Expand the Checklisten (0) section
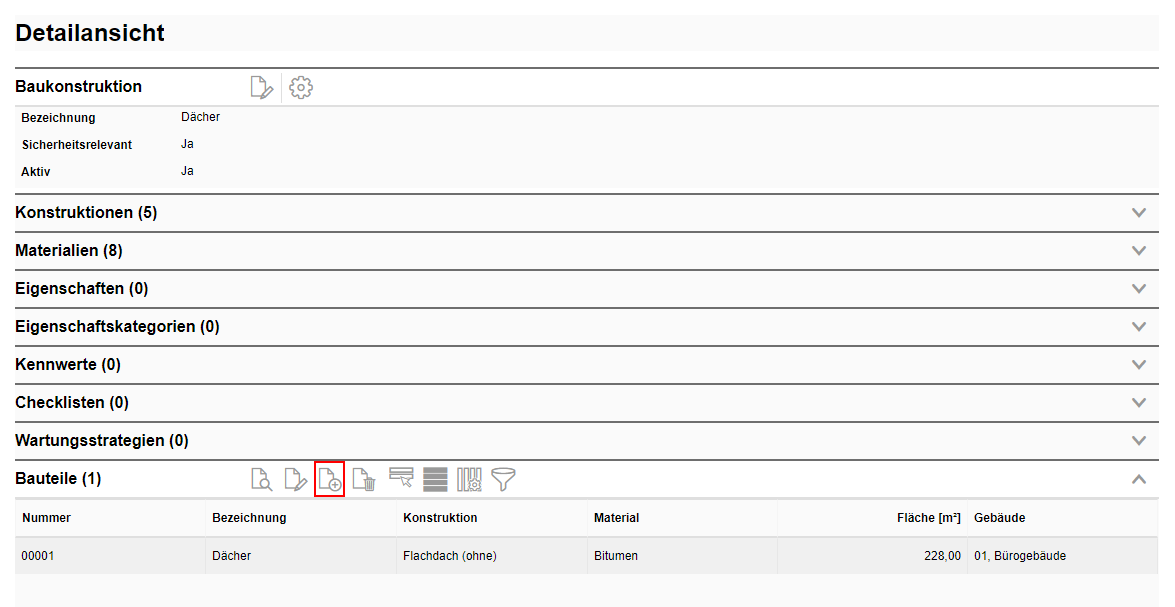The width and height of the screenshot is (1175, 607). pos(1138,403)
